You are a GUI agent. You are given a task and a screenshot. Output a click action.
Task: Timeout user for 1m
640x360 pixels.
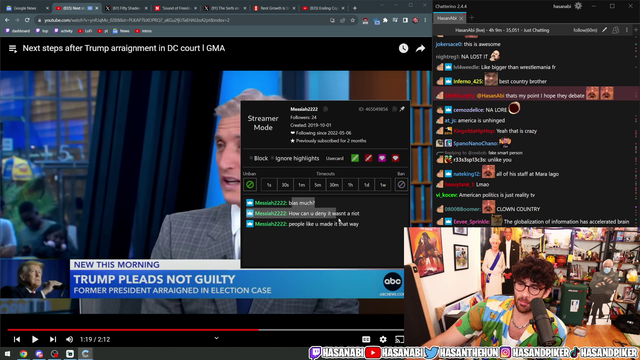click(x=302, y=185)
